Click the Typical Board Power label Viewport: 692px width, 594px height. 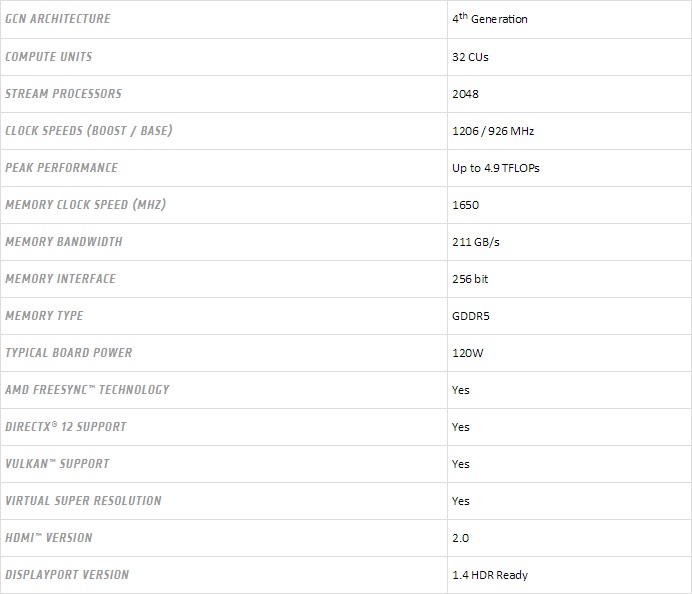[x=68, y=353]
